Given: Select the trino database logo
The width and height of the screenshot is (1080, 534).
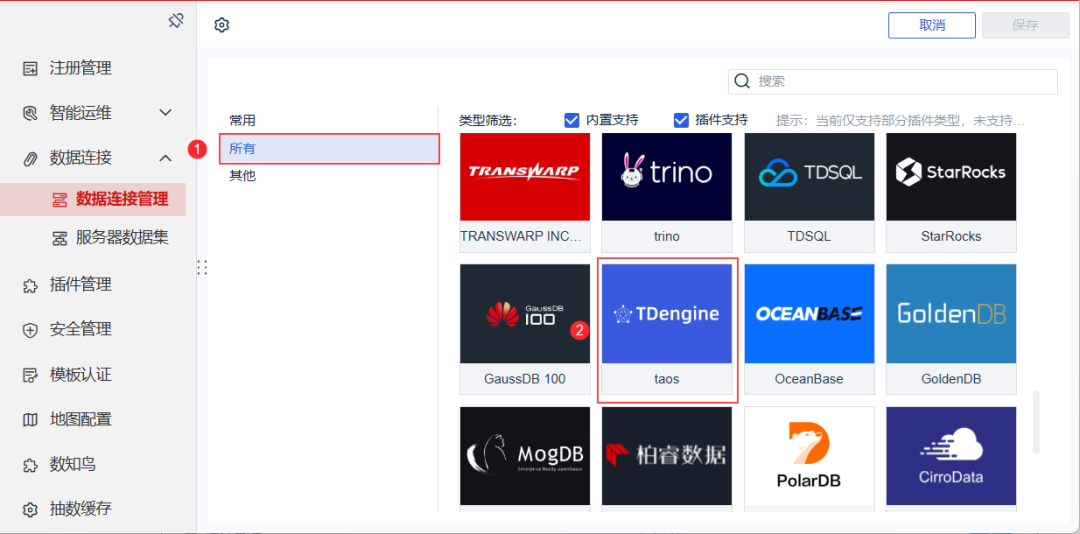Looking at the screenshot, I should (x=667, y=177).
